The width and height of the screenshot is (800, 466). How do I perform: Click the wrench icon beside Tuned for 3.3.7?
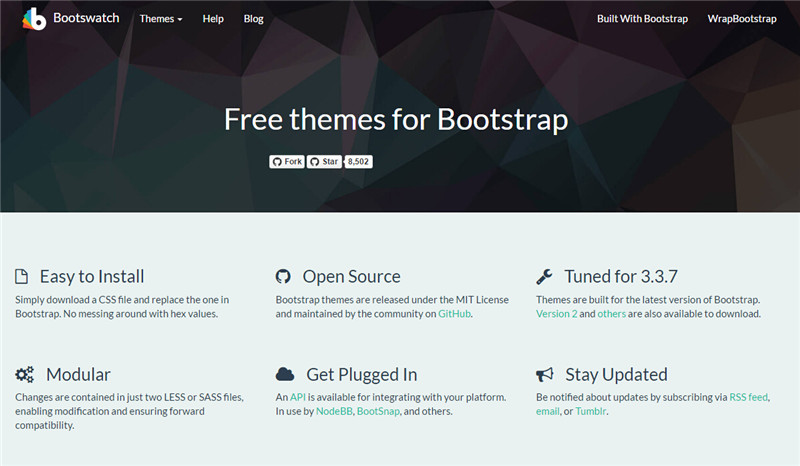(x=544, y=277)
